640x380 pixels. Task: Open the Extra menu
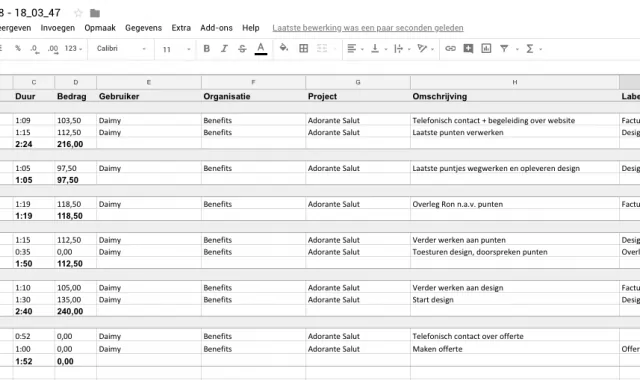coord(181,28)
